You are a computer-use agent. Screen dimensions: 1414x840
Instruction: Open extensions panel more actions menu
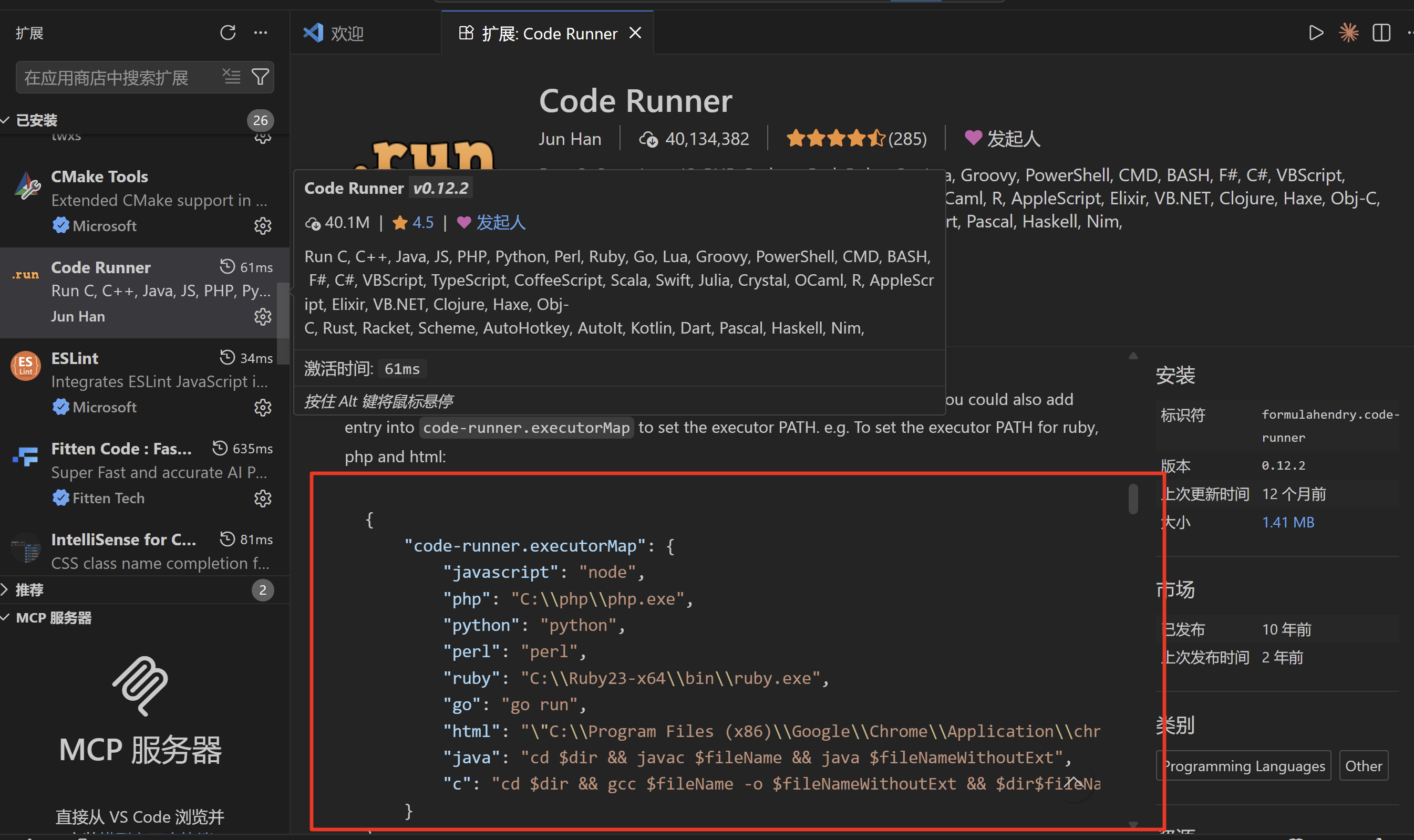click(261, 33)
